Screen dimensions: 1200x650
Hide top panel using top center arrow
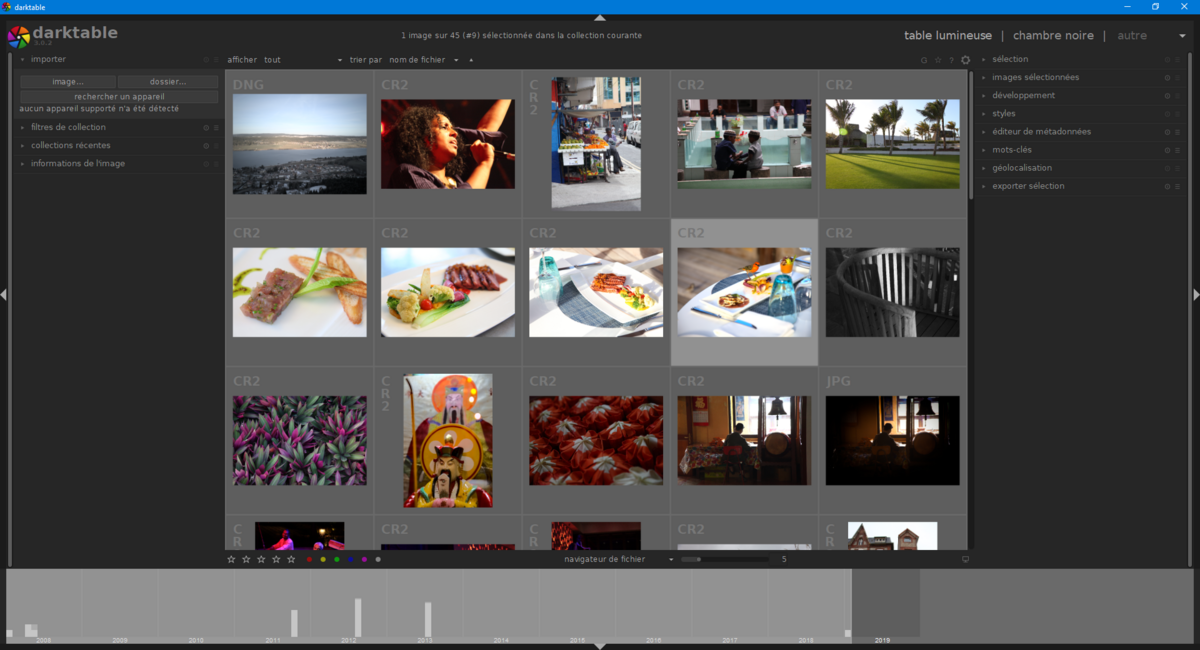click(x=600, y=17)
